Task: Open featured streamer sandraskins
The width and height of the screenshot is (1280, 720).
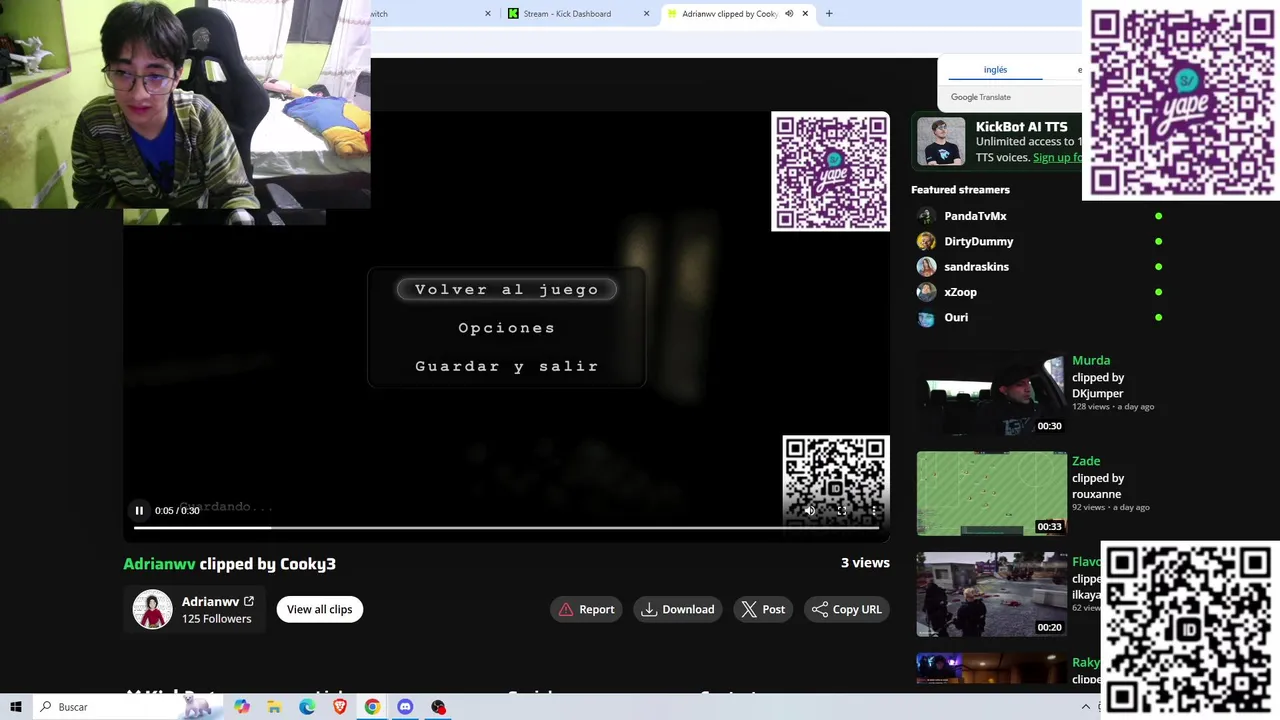Action: click(976, 267)
